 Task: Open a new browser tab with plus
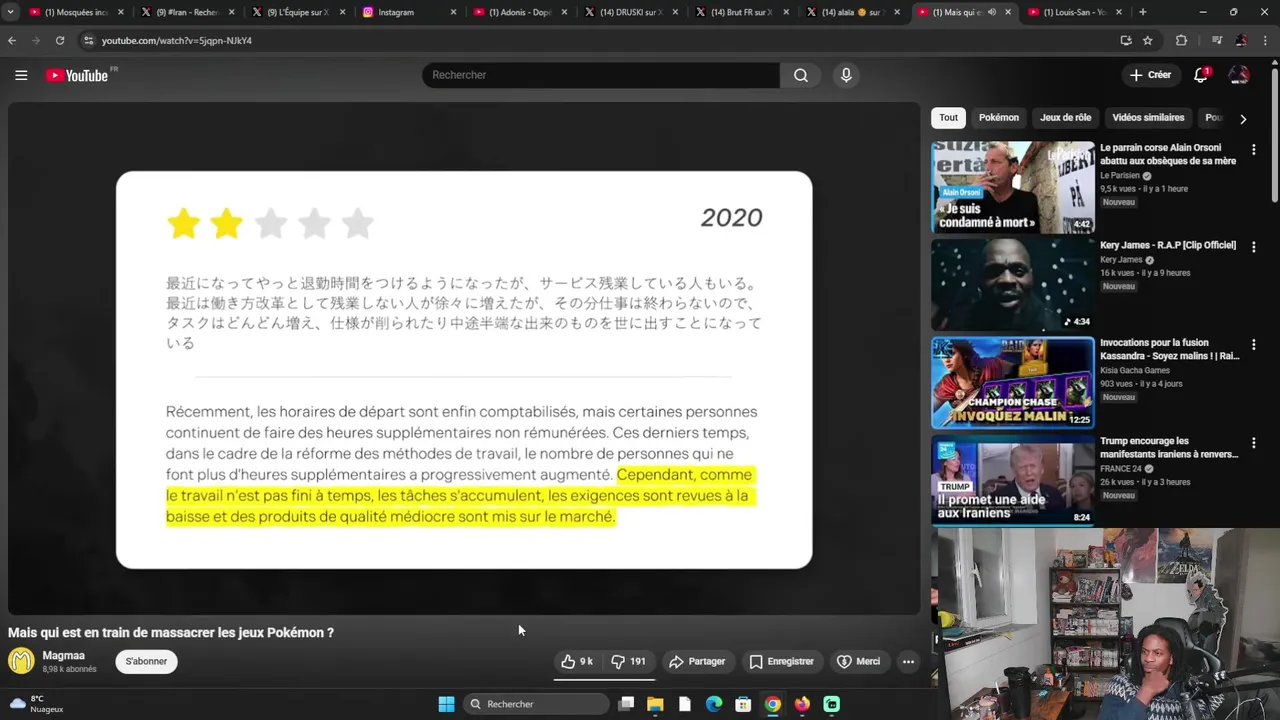click(x=1142, y=12)
